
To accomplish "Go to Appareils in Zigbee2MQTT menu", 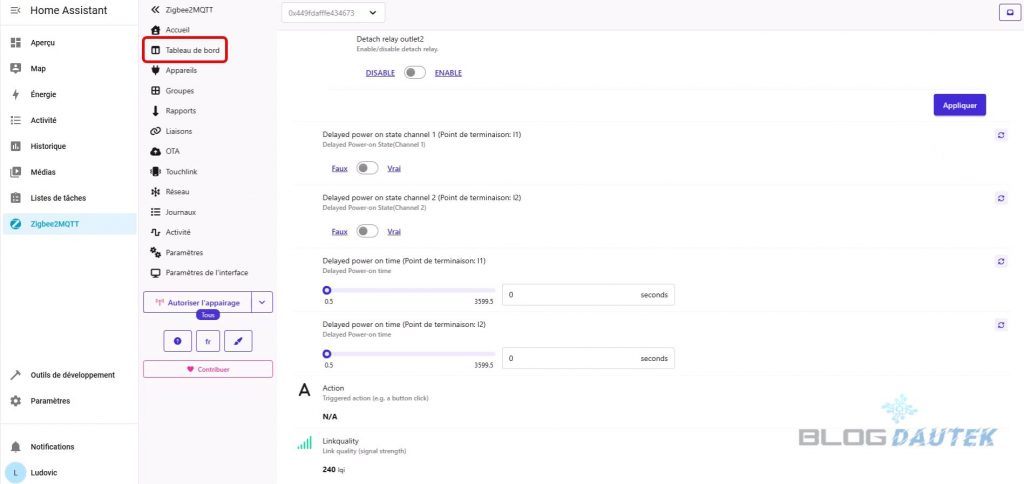I will tap(181, 70).
